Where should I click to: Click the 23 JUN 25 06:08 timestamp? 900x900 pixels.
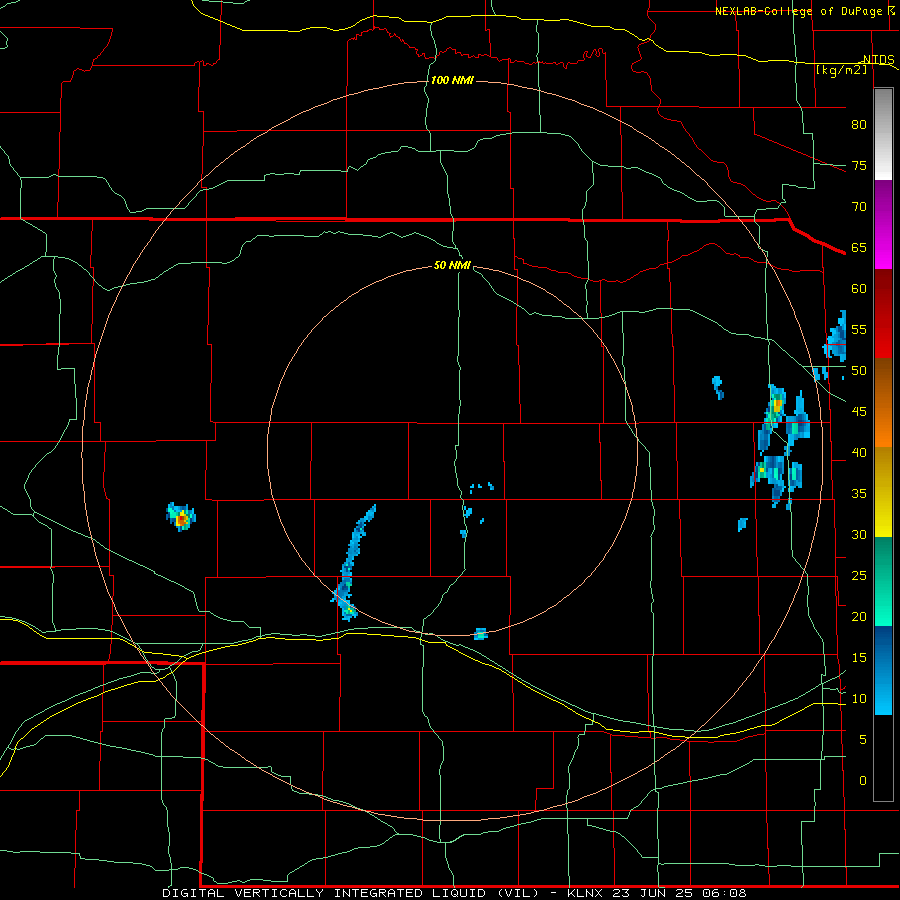point(679,893)
